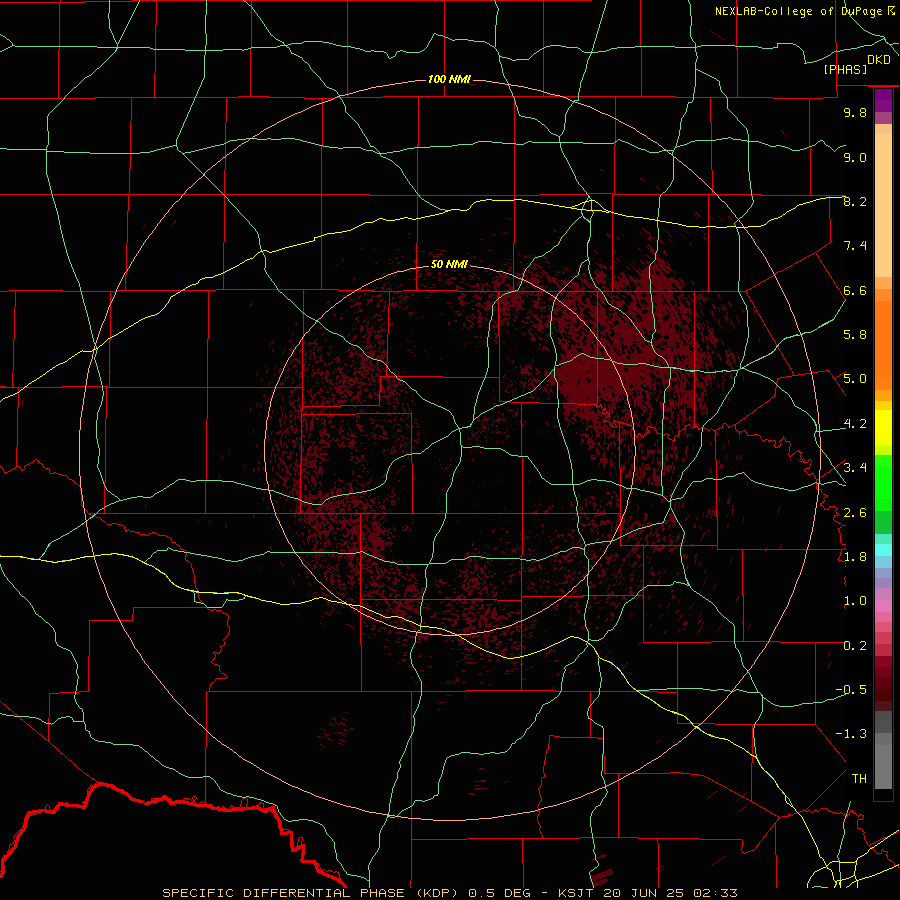Click the 3.4 legend value

pyautogui.click(x=855, y=468)
